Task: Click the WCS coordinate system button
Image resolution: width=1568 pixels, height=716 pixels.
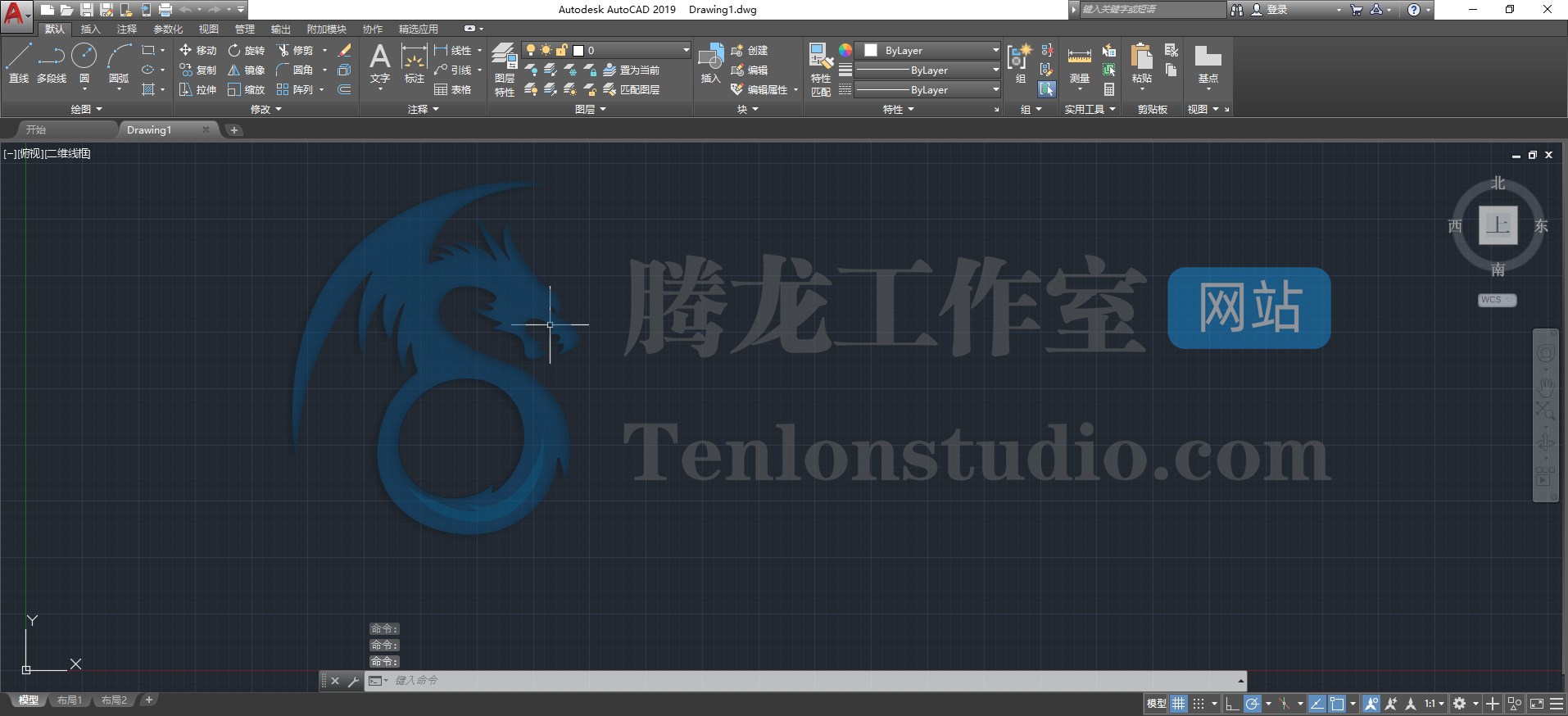Action: point(1497,300)
